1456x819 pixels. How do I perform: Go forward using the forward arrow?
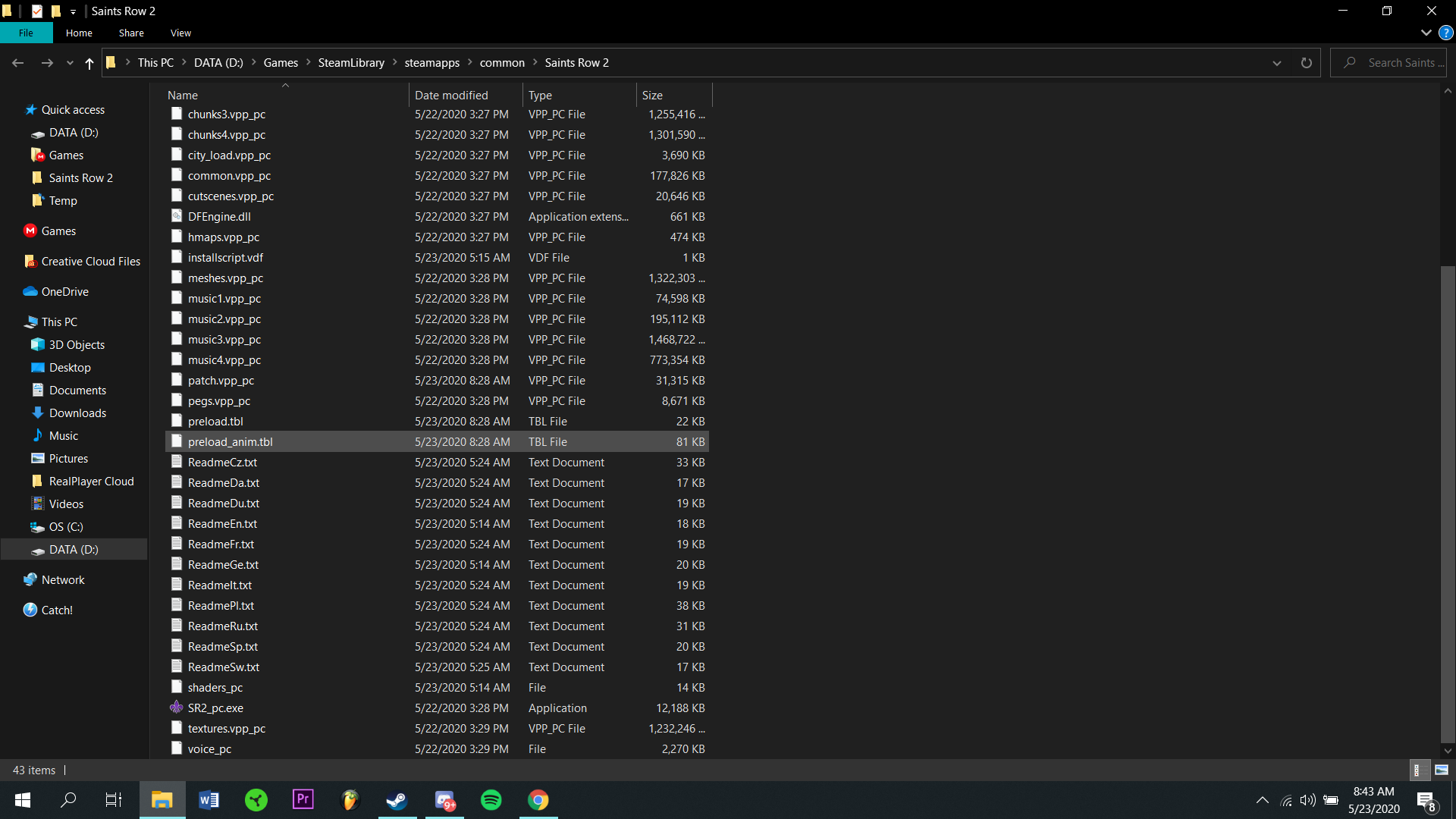point(47,63)
